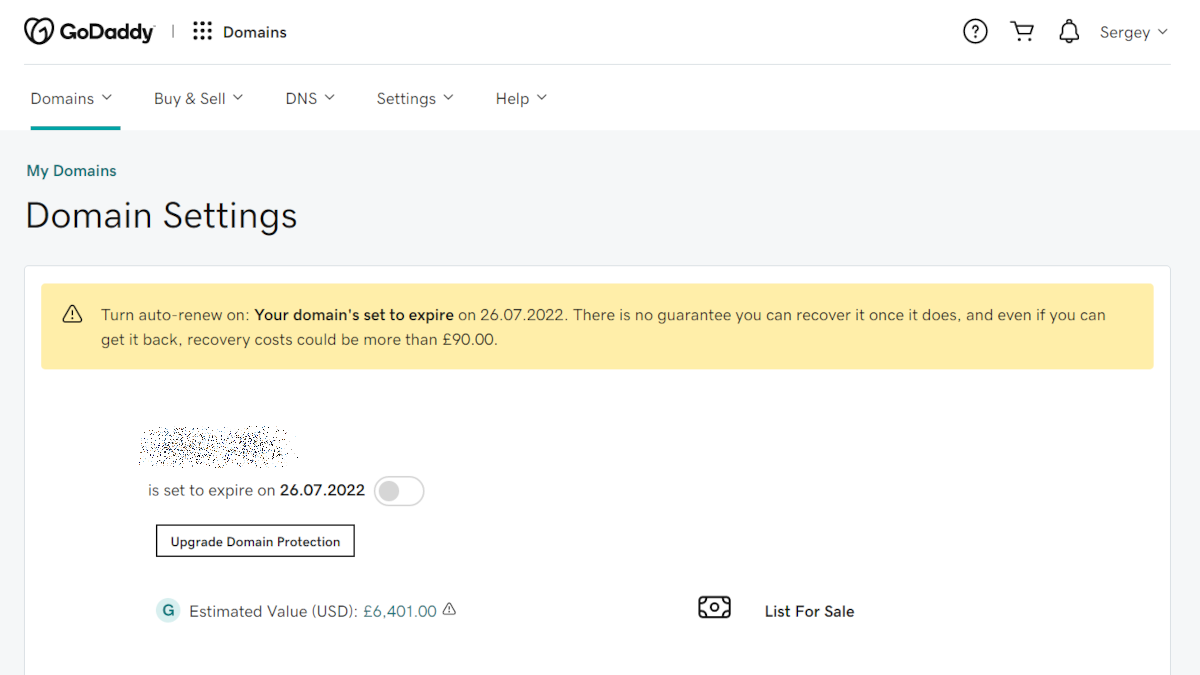Viewport: 1200px width, 675px height.
Task: Enable the auto-renew toggle switch
Action: coord(399,491)
